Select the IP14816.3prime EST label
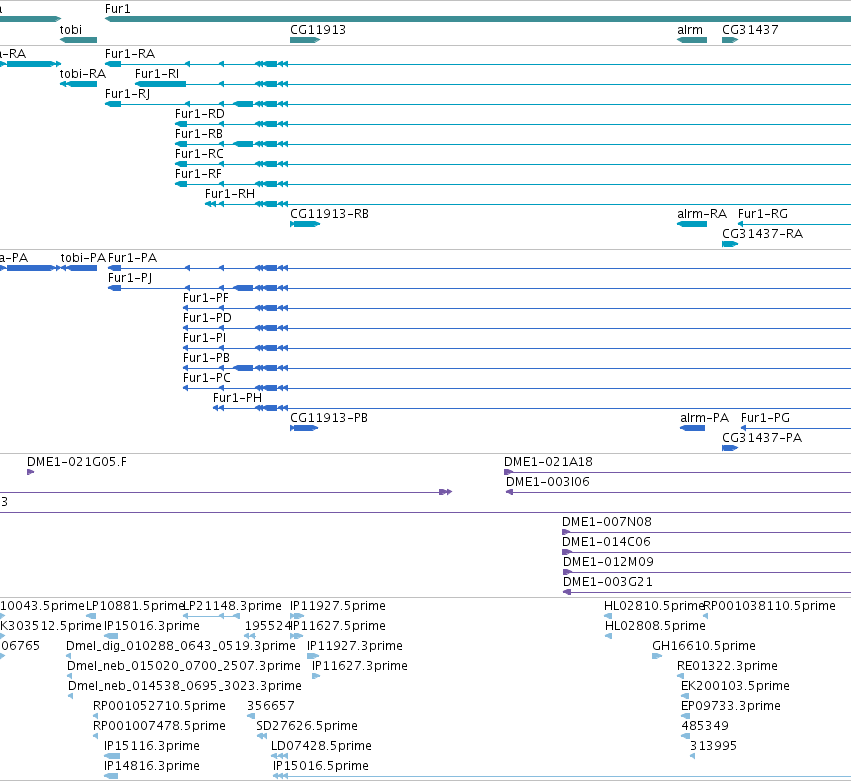The image size is (851, 781). [152, 767]
